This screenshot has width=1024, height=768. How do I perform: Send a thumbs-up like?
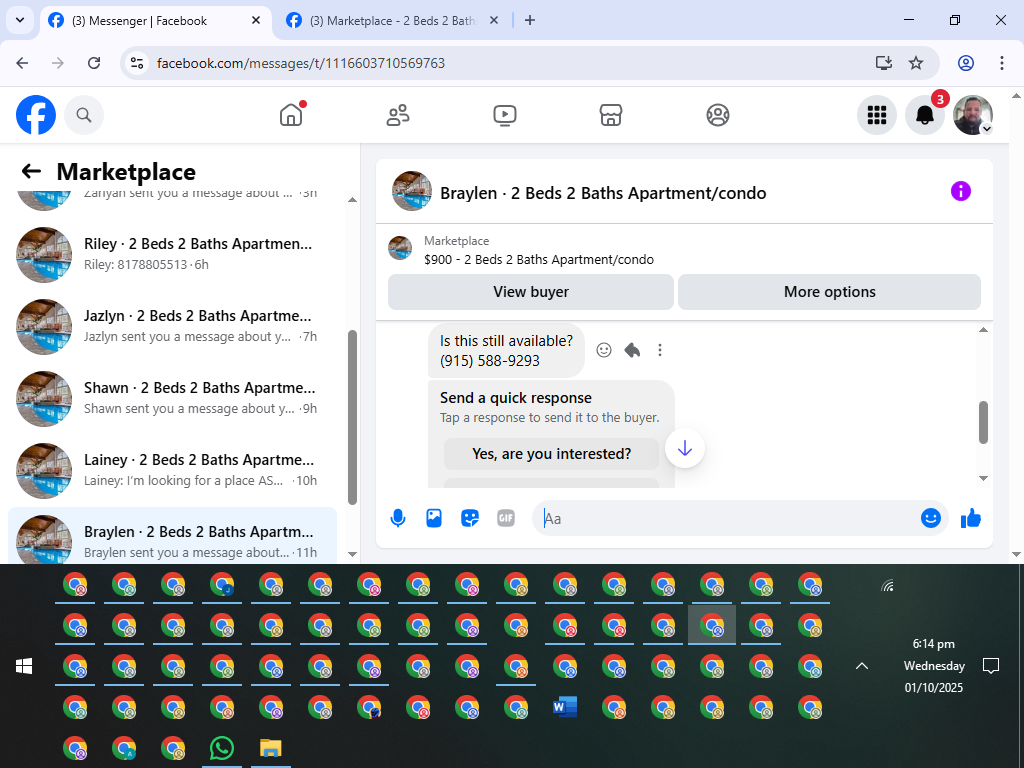coord(971,519)
